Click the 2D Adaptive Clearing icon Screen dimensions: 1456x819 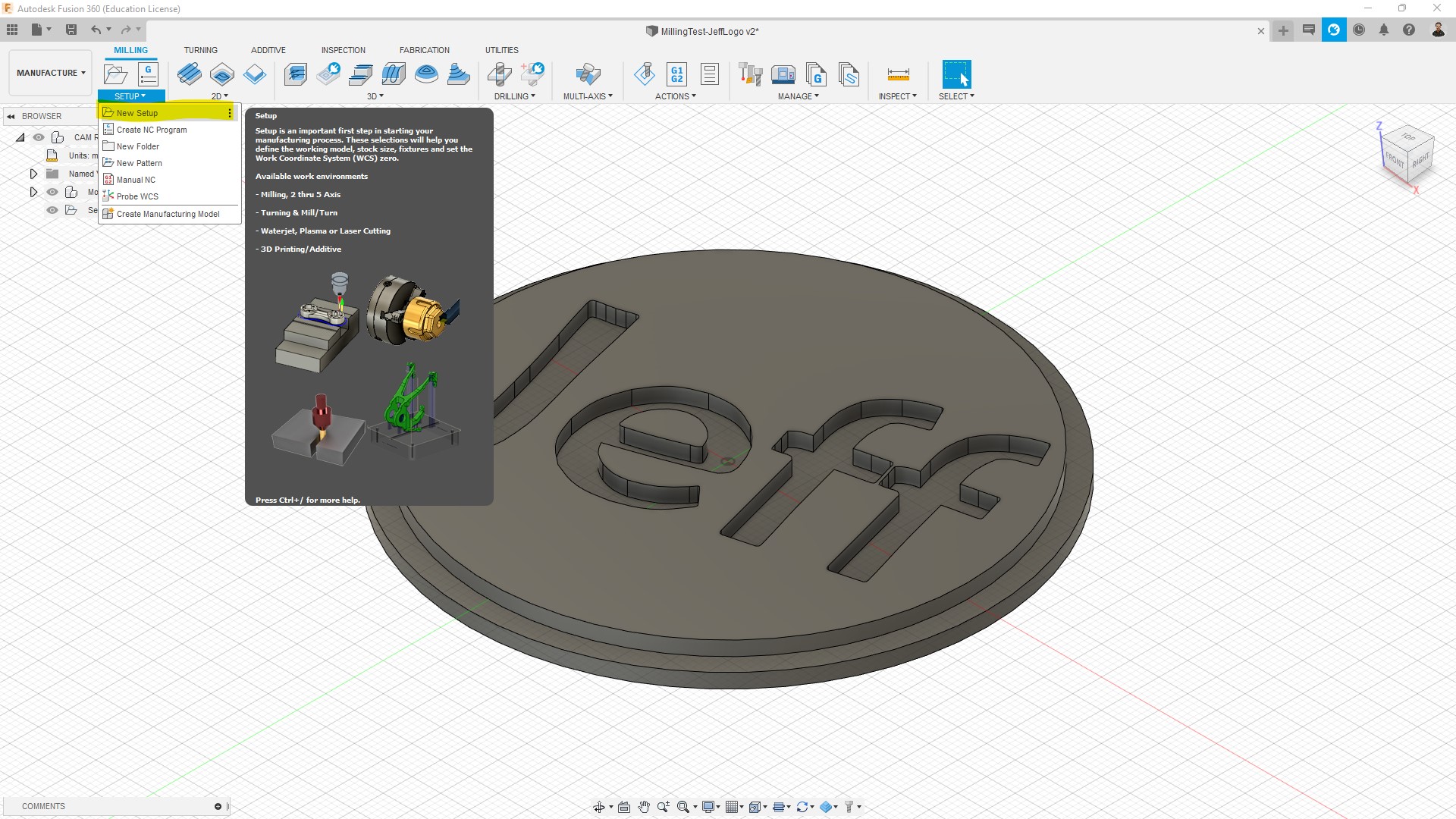point(189,74)
